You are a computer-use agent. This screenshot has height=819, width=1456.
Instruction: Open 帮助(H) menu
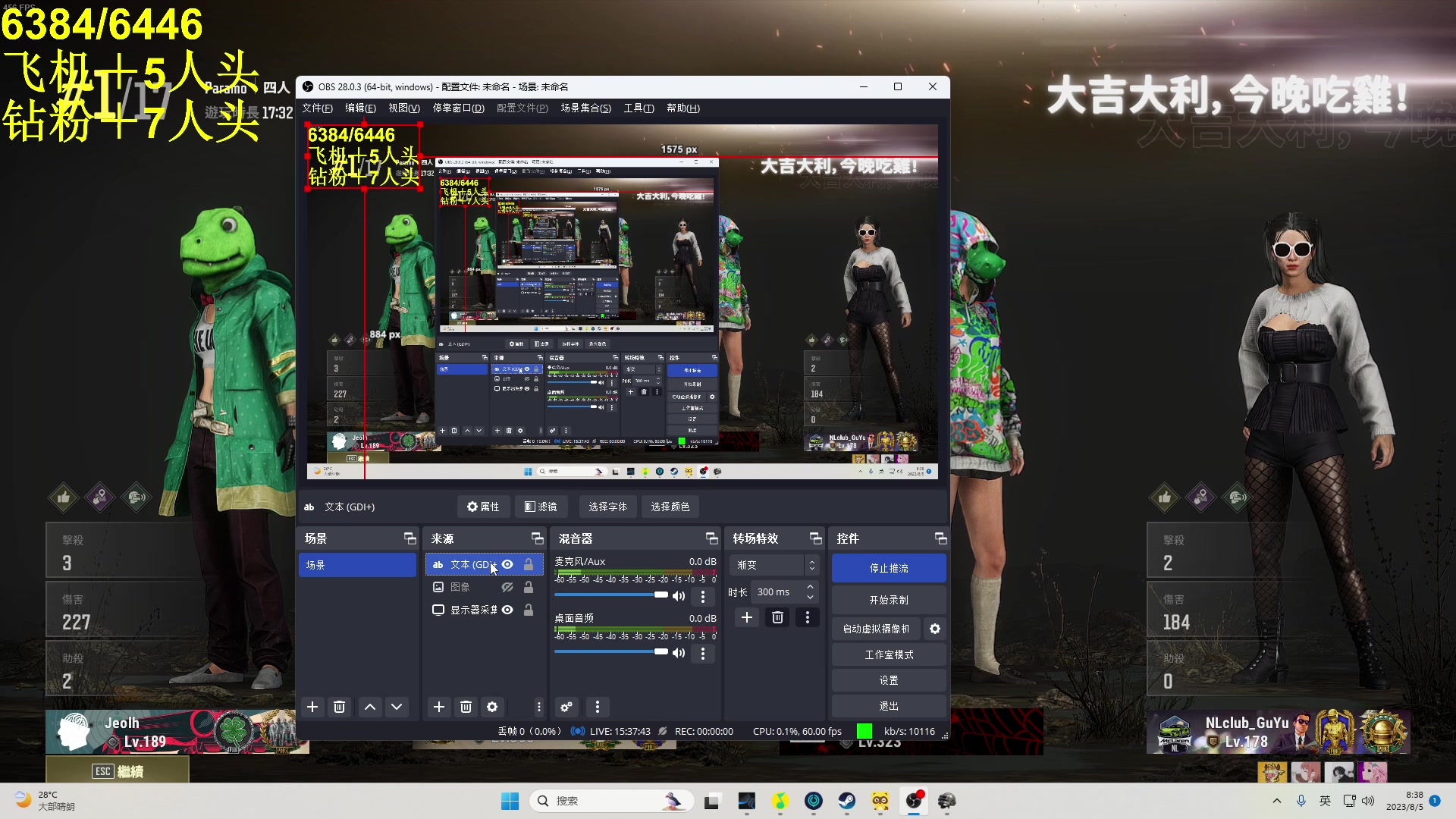tap(683, 108)
